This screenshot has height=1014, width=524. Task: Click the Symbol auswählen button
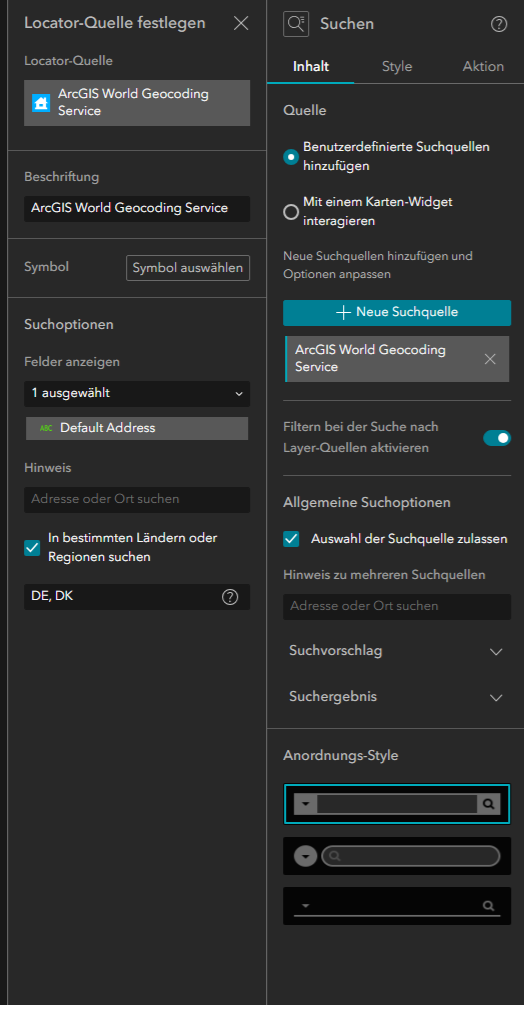point(188,268)
